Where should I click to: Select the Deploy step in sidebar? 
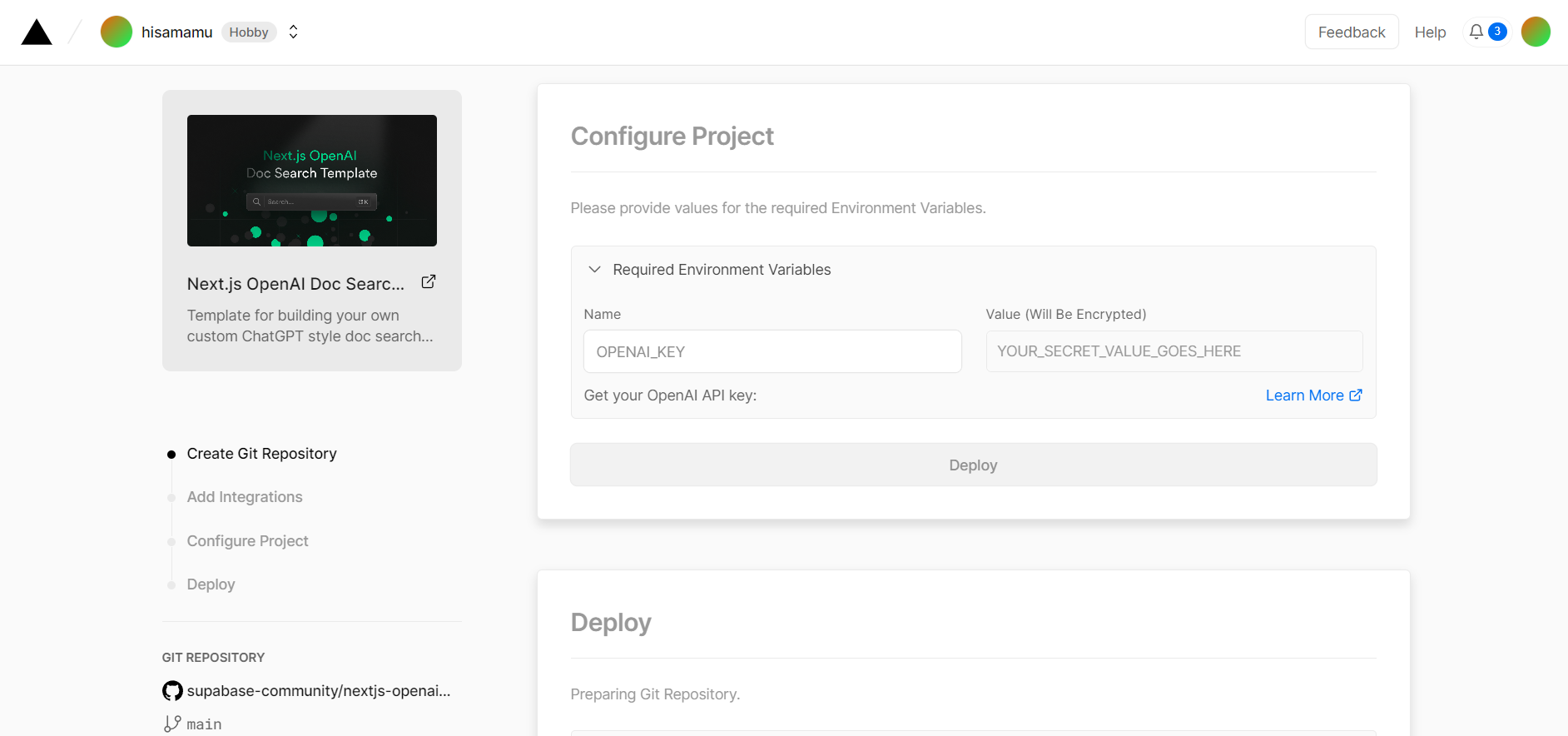211,584
